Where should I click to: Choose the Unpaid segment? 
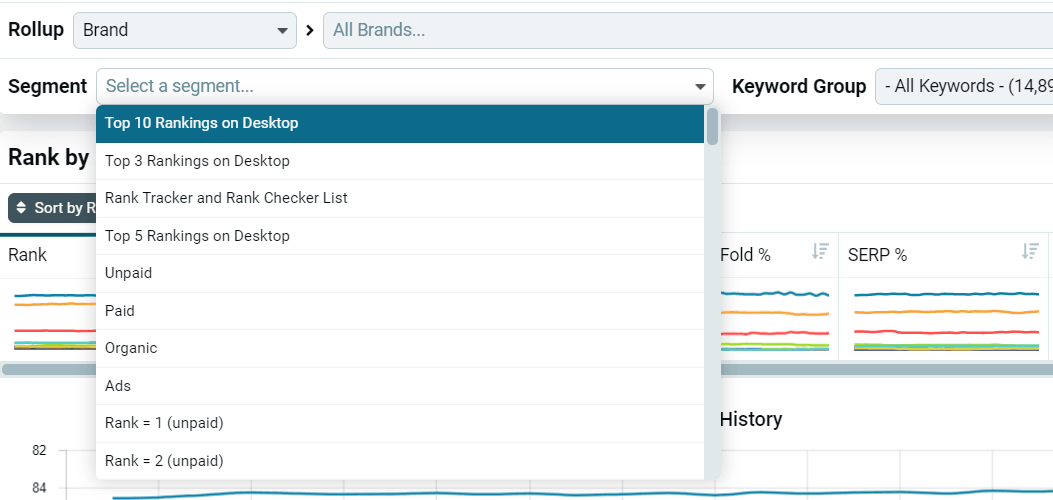(x=400, y=273)
